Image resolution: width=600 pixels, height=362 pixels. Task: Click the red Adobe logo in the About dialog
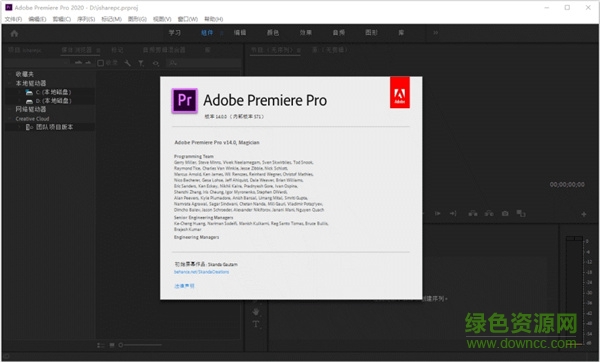pos(399,93)
